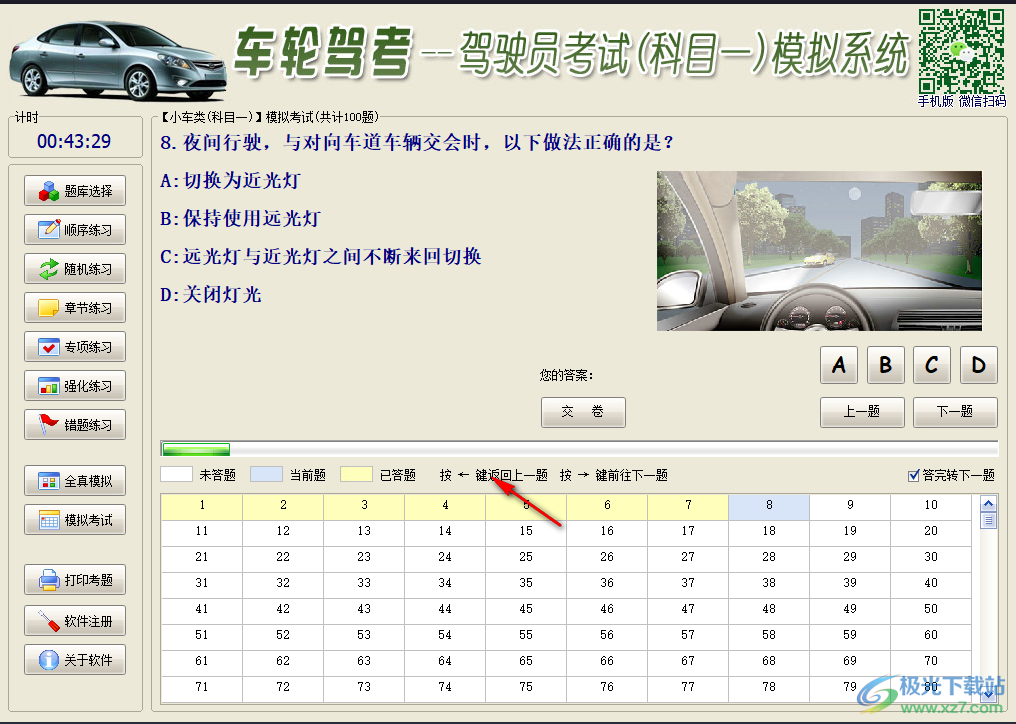Screen dimensions: 1016x724
Task: Select option text 关闭灯光
Action: (x=222, y=295)
